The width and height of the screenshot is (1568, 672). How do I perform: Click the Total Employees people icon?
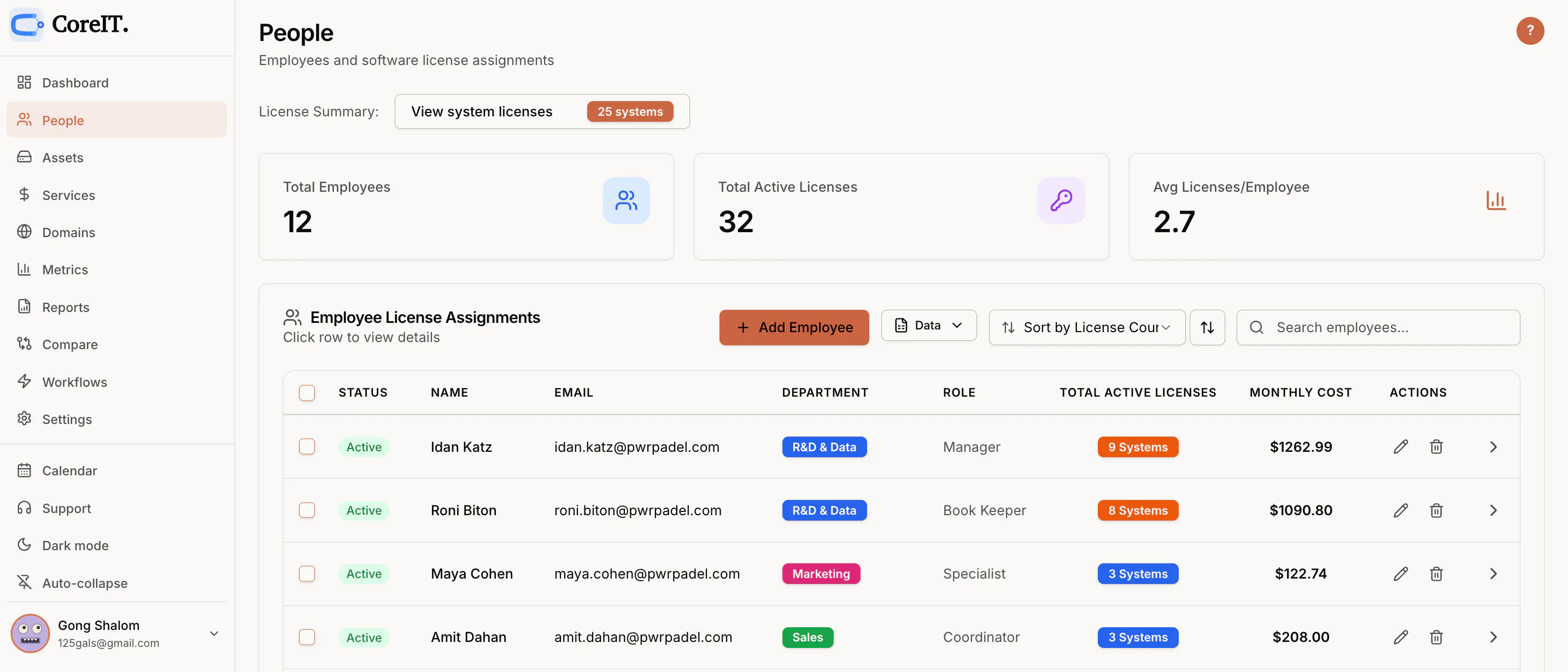[x=626, y=200]
